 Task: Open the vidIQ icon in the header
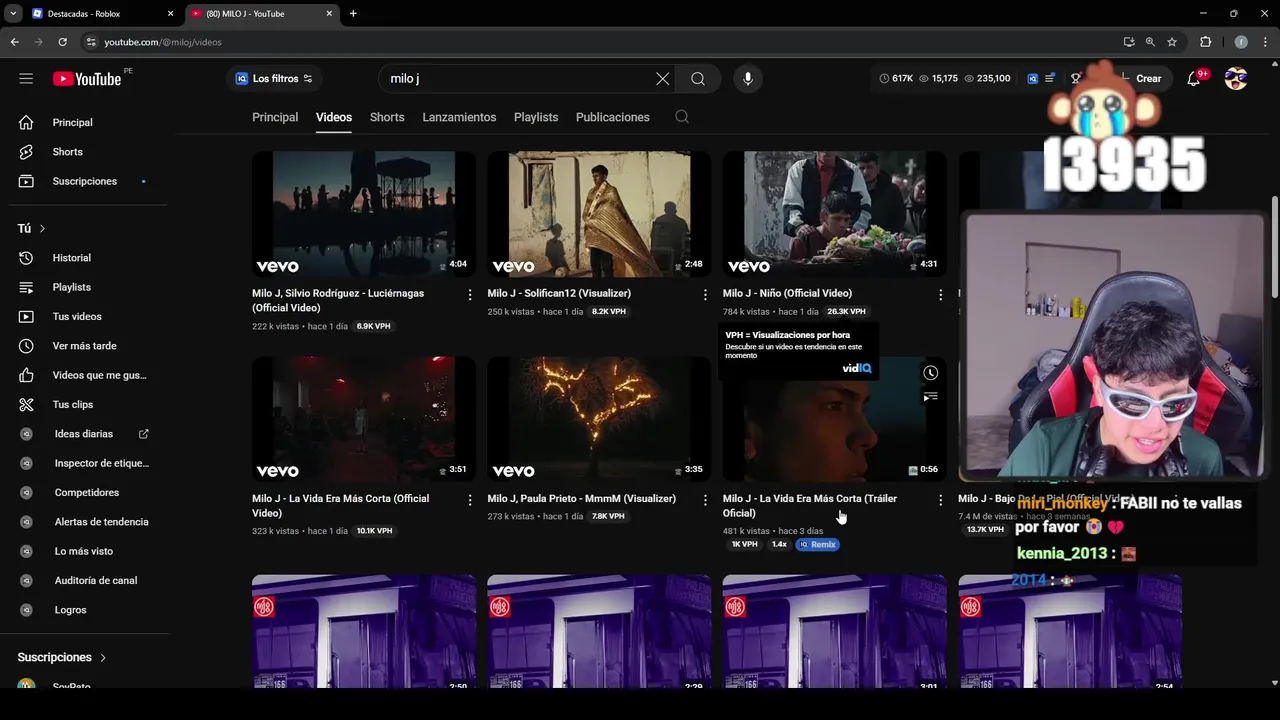click(x=1032, y=79)
